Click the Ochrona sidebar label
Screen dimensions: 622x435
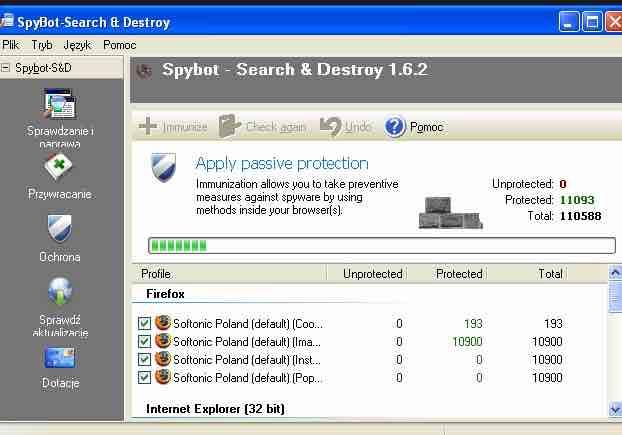pos(60,257)
